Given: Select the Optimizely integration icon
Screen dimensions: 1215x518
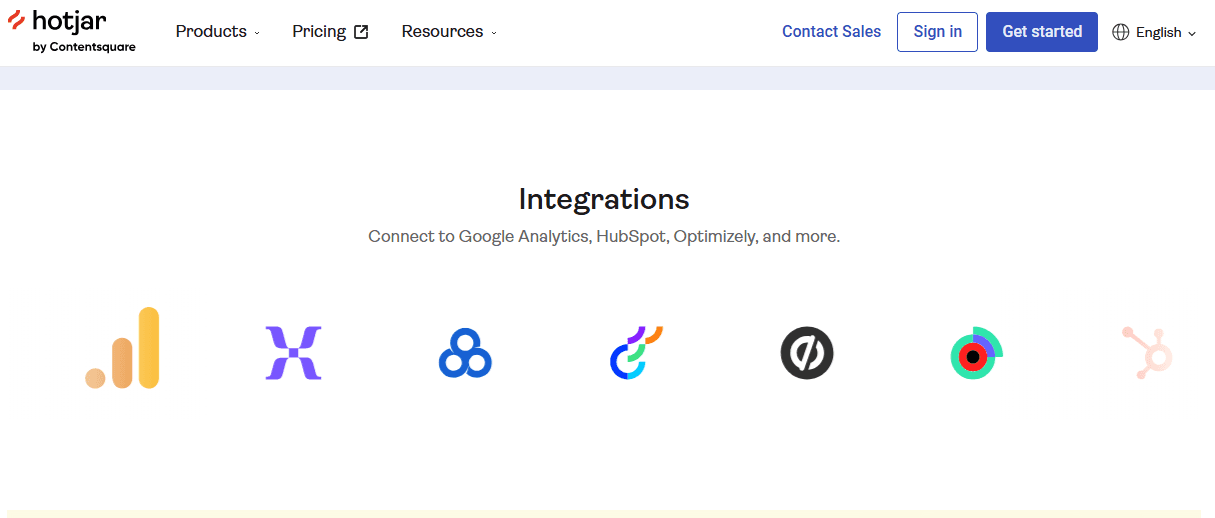Looking at the screenshot, I should point(636,353).
